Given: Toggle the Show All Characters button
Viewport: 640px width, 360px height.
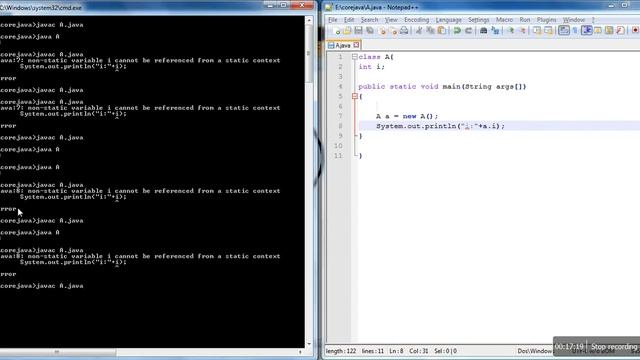Looking at the screenshot, I should (x=576, y=31).
